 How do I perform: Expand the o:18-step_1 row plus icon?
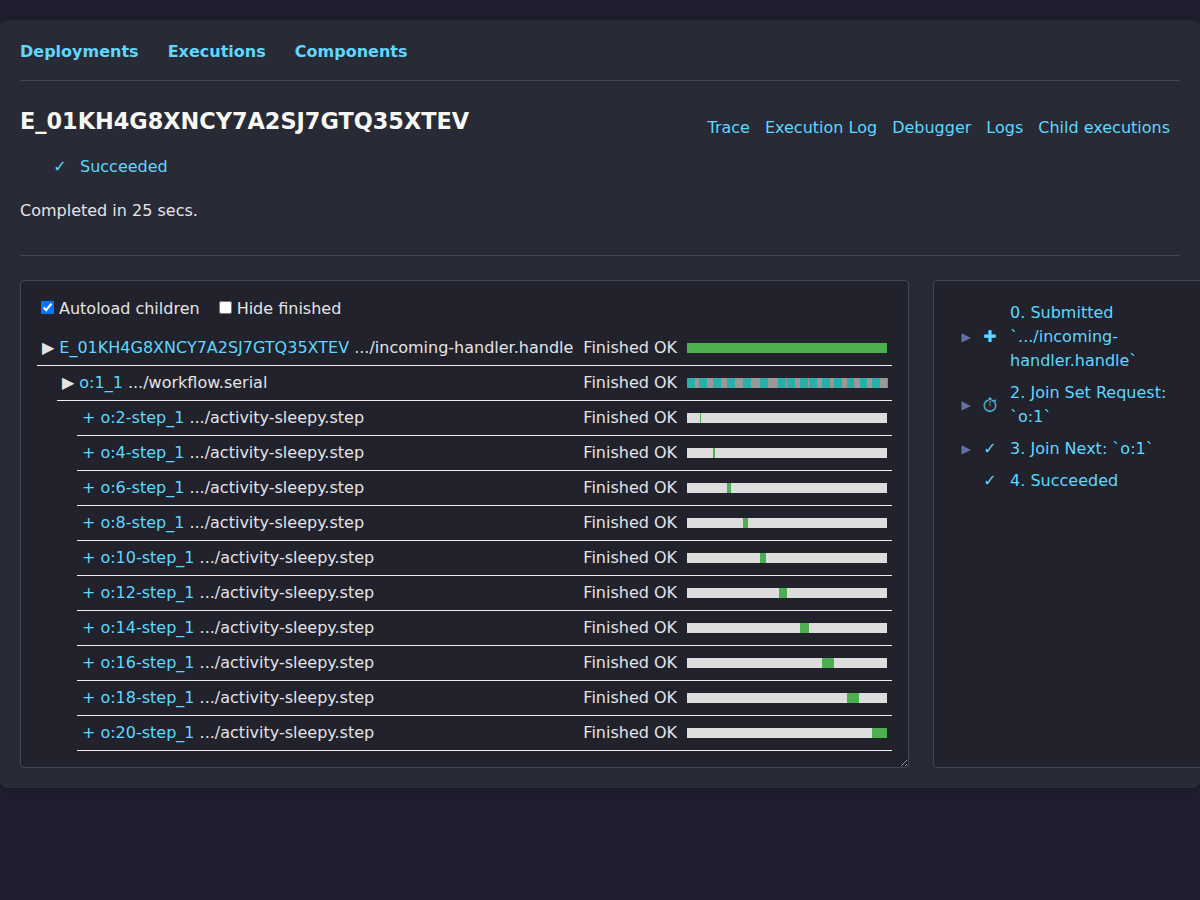coord(88,698)
